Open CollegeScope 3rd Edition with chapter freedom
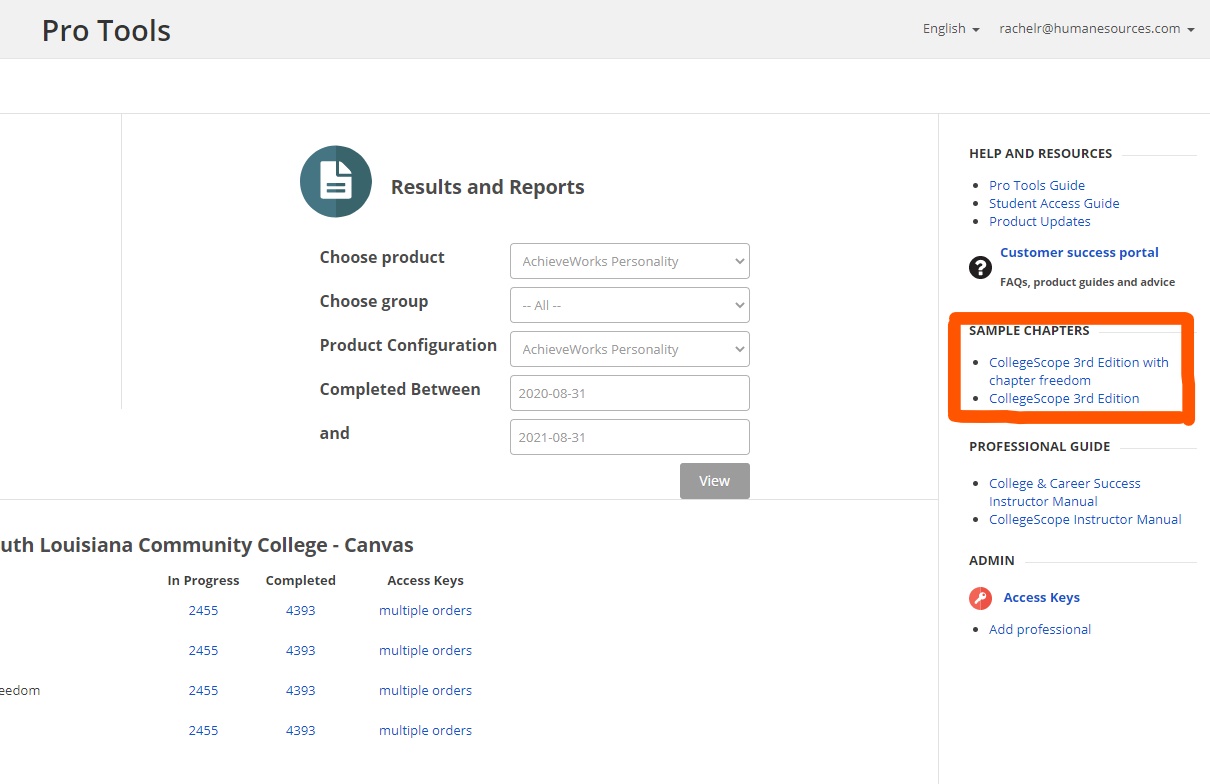This screenshot has width=1210, height=784. coord(1078,371)
